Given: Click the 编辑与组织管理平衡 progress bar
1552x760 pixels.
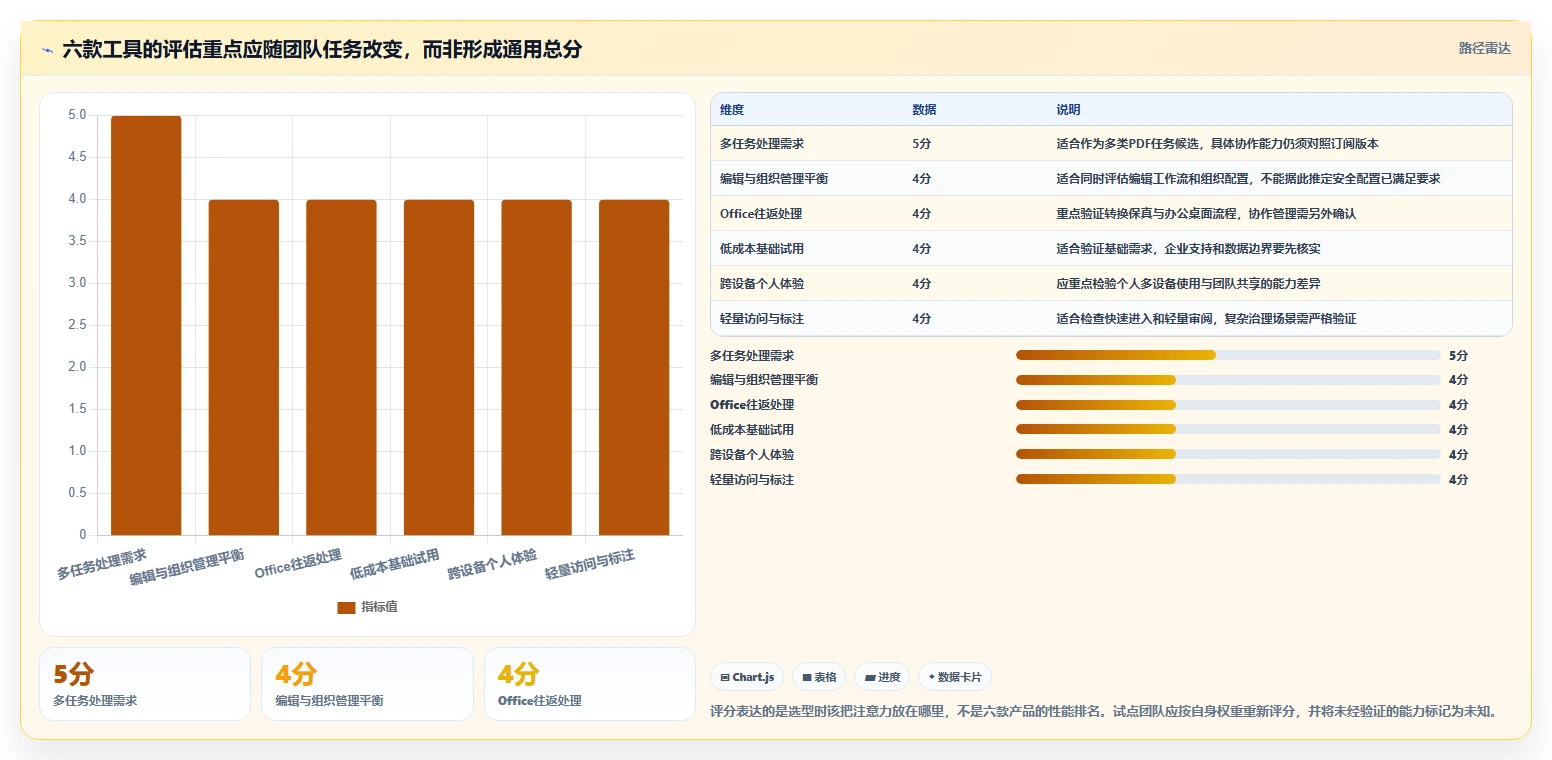Looking at the screenshot, I should click(1228, 380).
